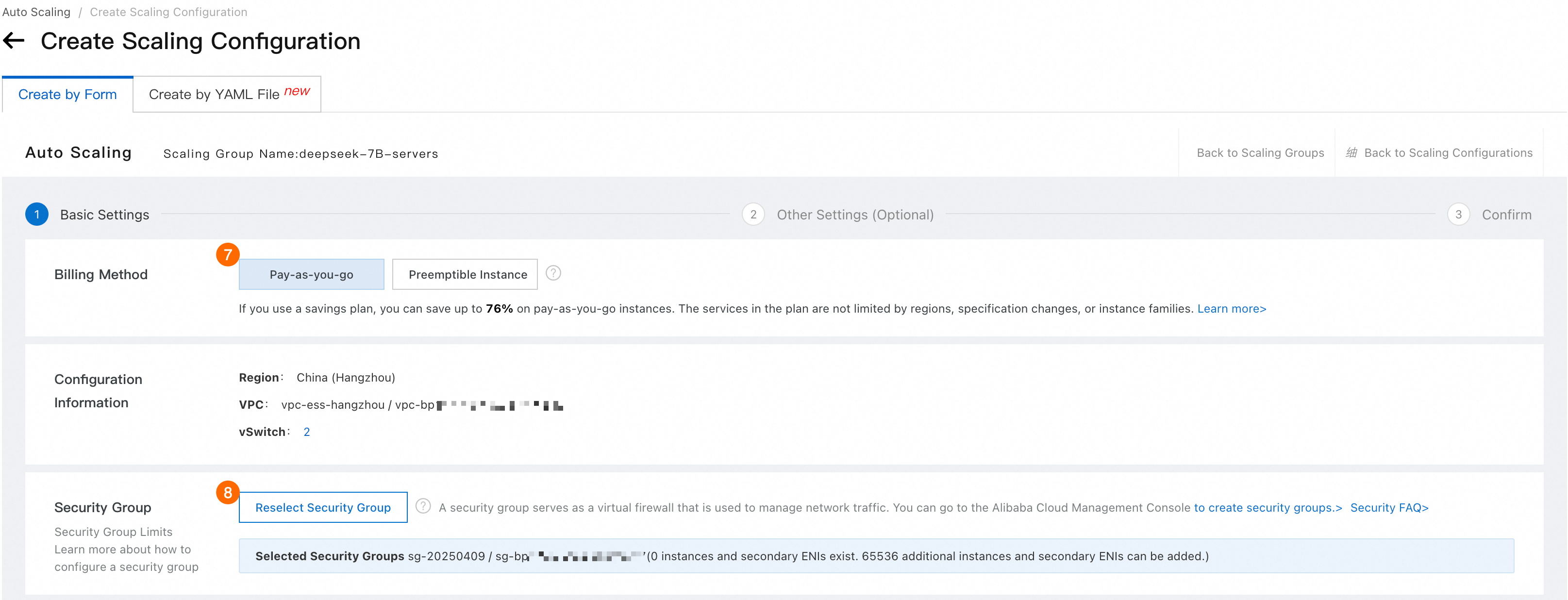Click the Reselect Security Group button
Screen dimensions: 1568x600
click(323, 507)
